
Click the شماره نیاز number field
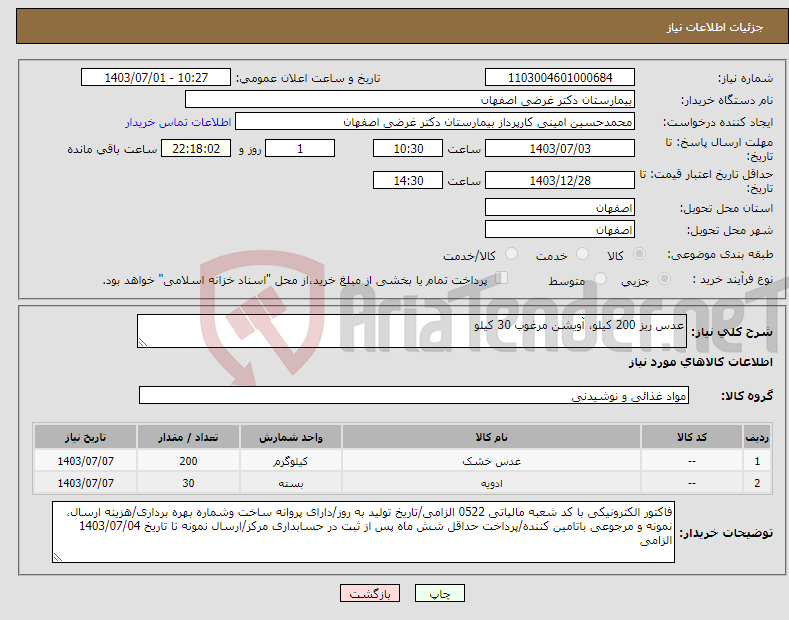(560, 78)
